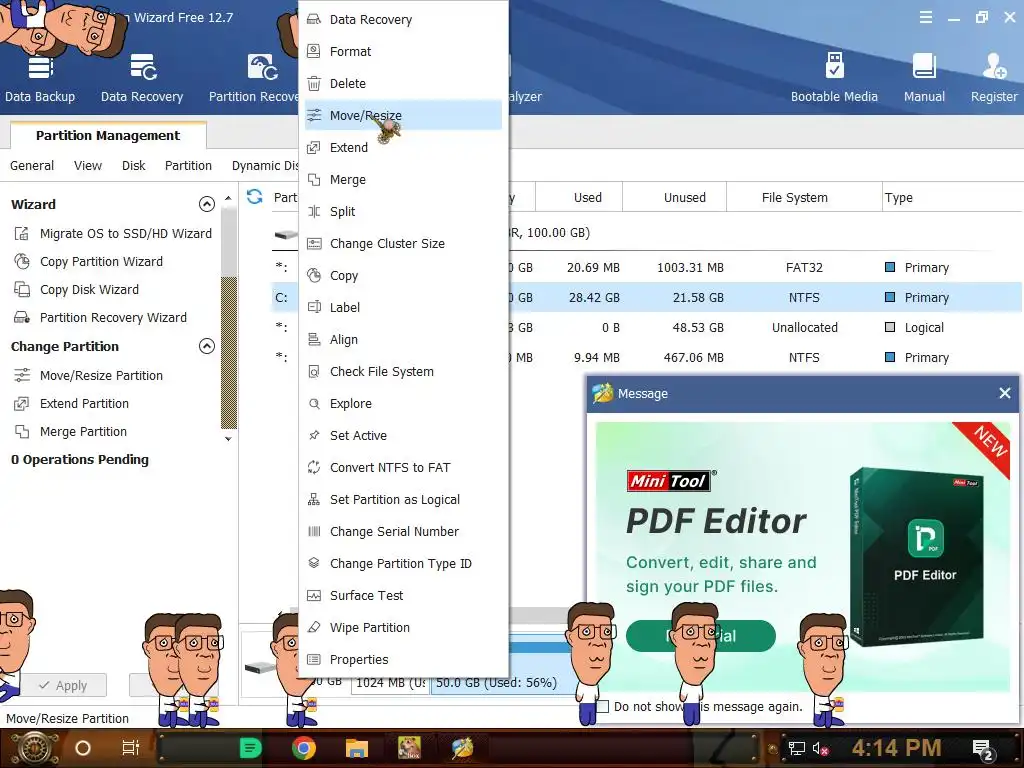The image size is (1024, 768).
Task: Select Move/Resize in context menu
Action: 403,116
